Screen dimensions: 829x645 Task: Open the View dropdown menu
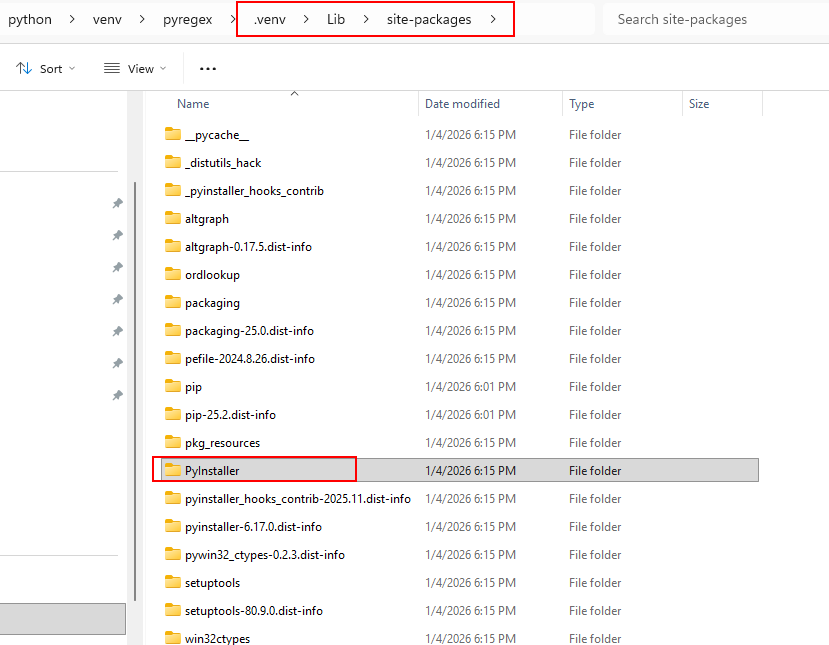(135, 69)
